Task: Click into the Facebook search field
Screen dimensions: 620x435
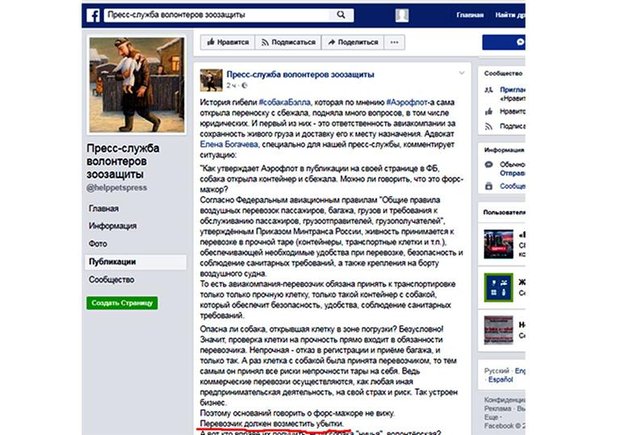Action: coord(217,15)
